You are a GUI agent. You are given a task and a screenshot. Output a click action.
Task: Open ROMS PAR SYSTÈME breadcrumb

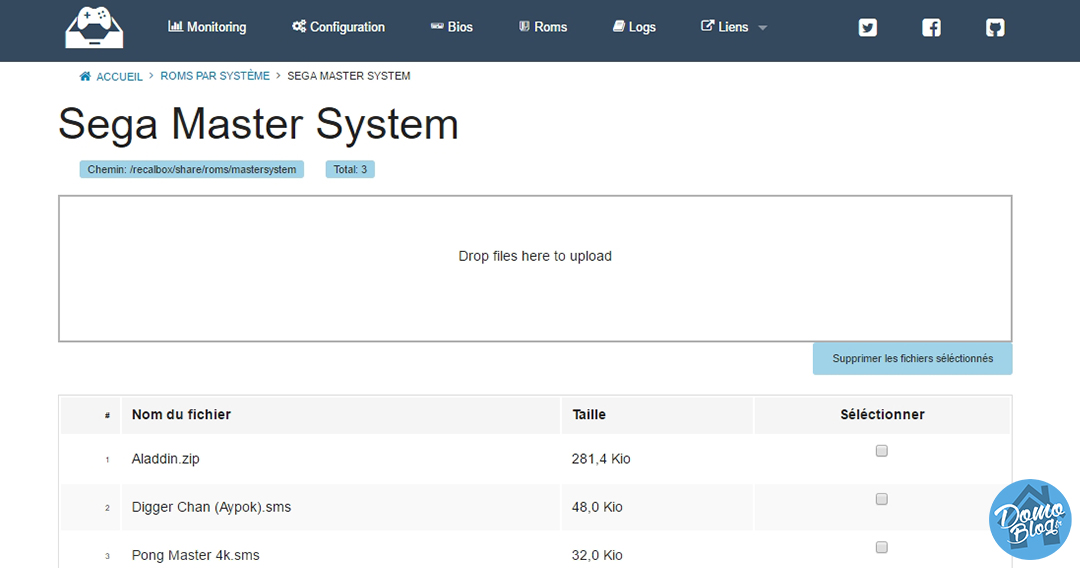click(x=215, y=76)
